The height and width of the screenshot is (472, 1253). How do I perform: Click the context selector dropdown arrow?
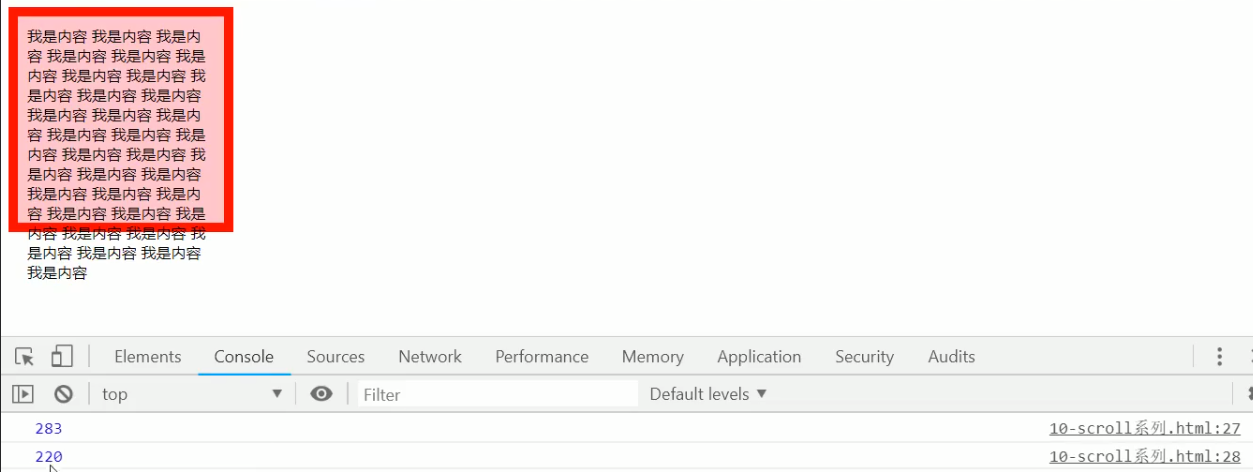click(277, 394)
